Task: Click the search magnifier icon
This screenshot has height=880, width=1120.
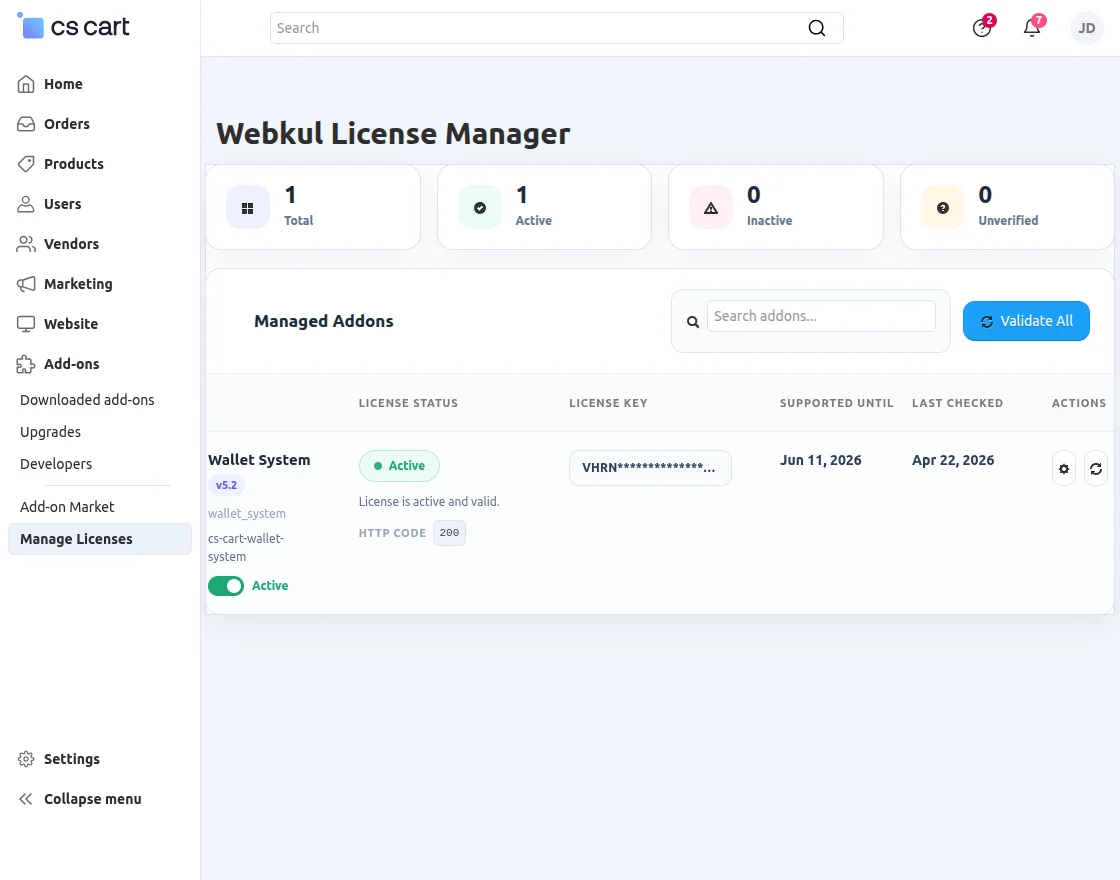Action: coord(816,28)
